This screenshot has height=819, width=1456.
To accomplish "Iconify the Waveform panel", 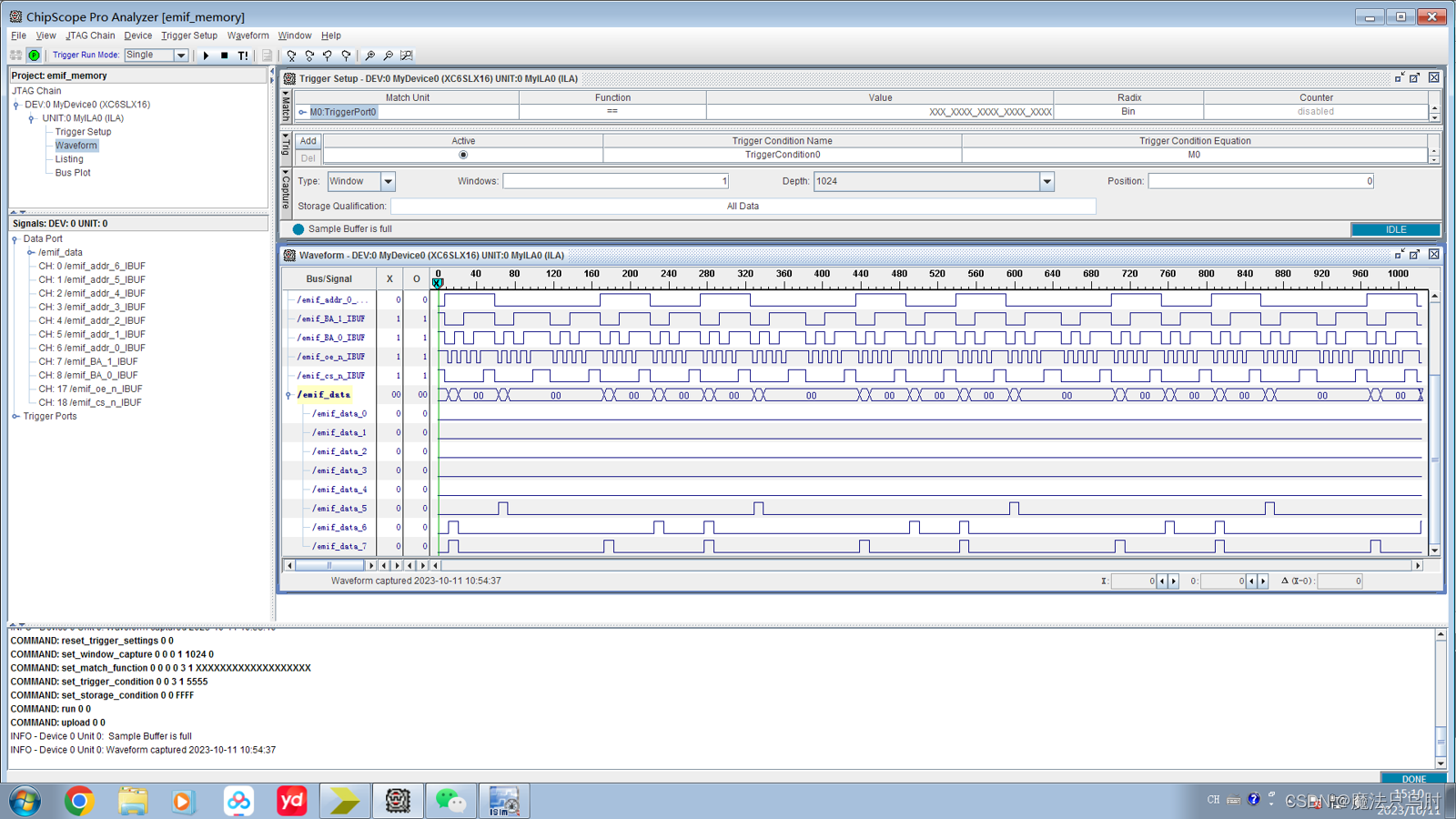I will [1400, 255].
